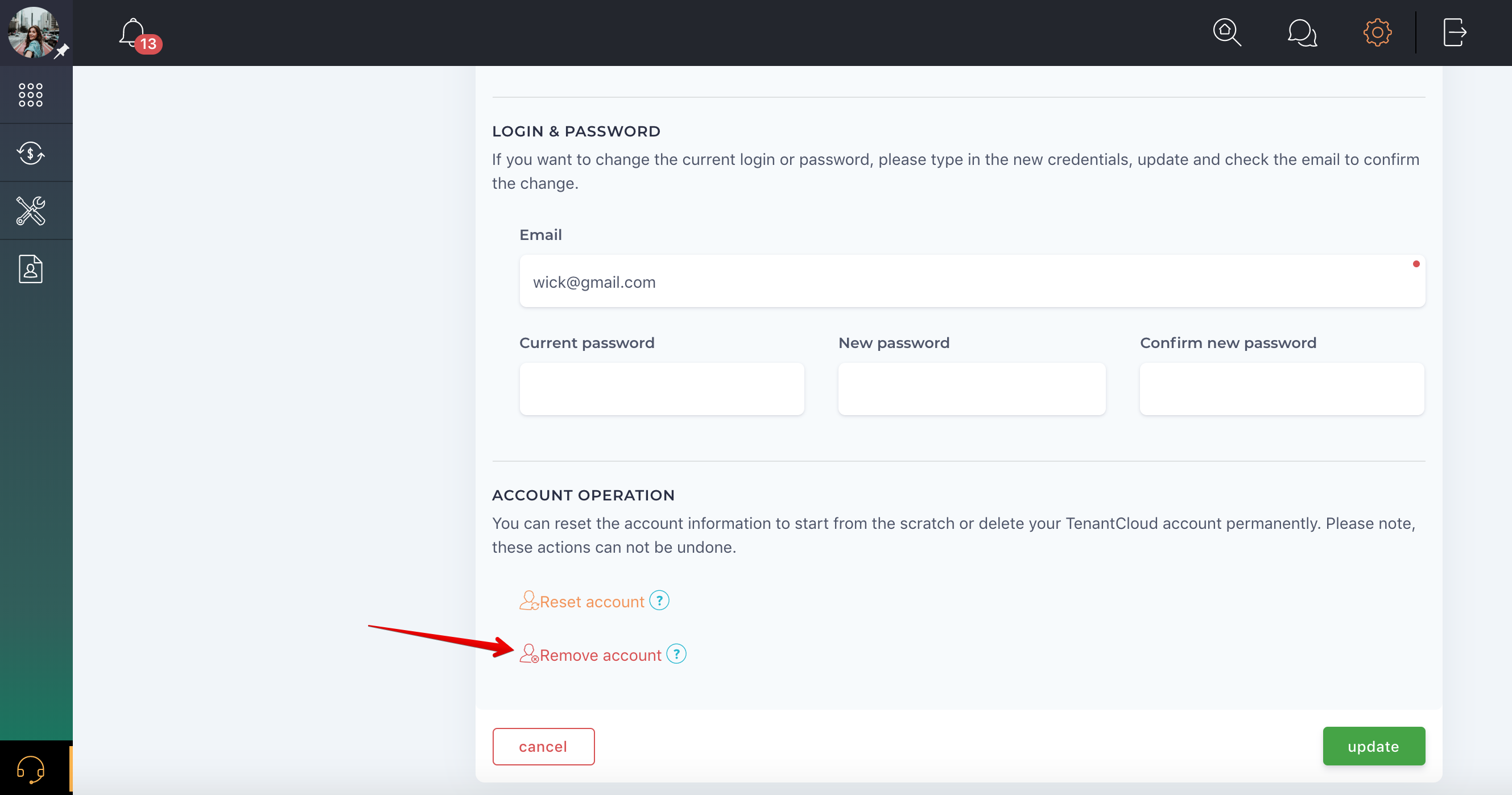
Task: Open the settings gear icon
Action: [x=1377, y=32]
